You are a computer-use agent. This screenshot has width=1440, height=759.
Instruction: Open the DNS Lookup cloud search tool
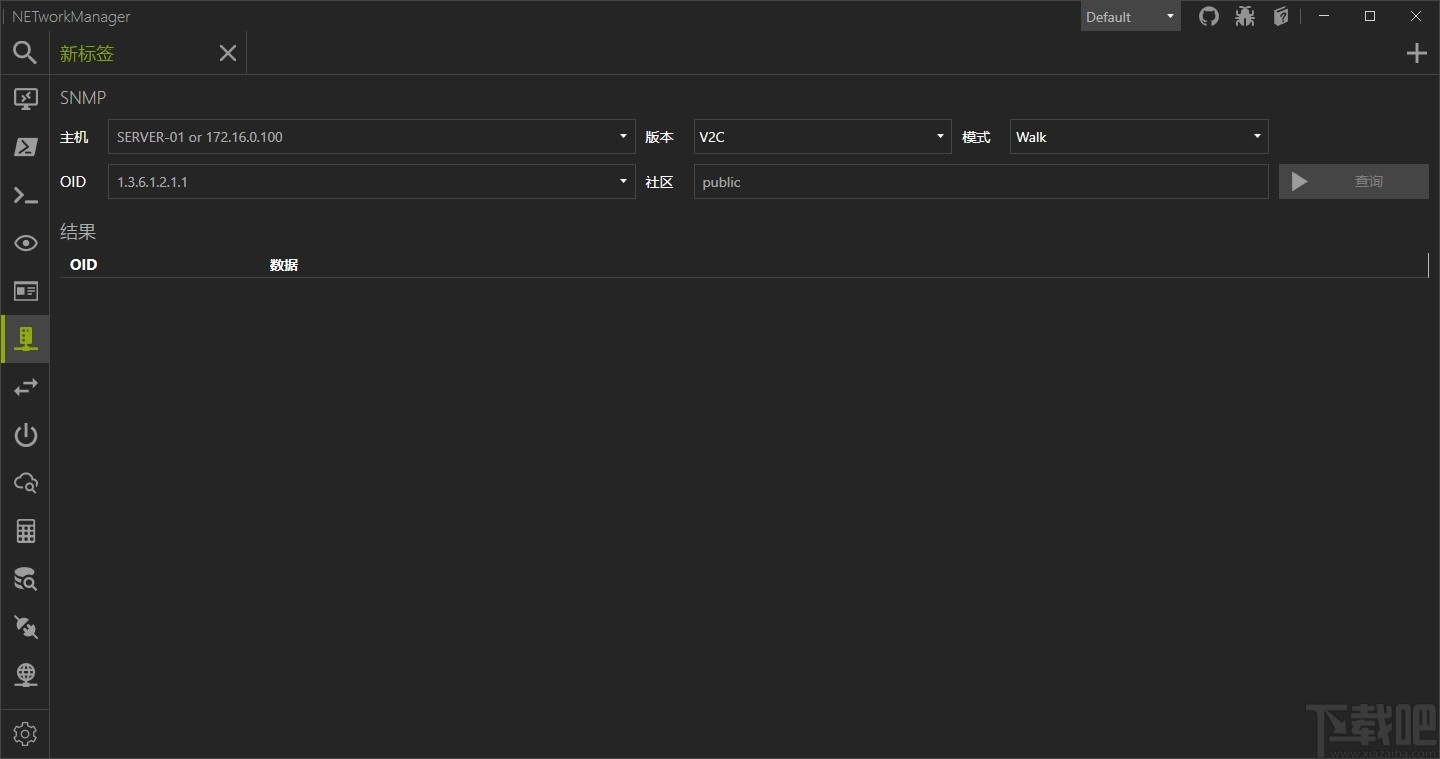(x=25, y=483)
